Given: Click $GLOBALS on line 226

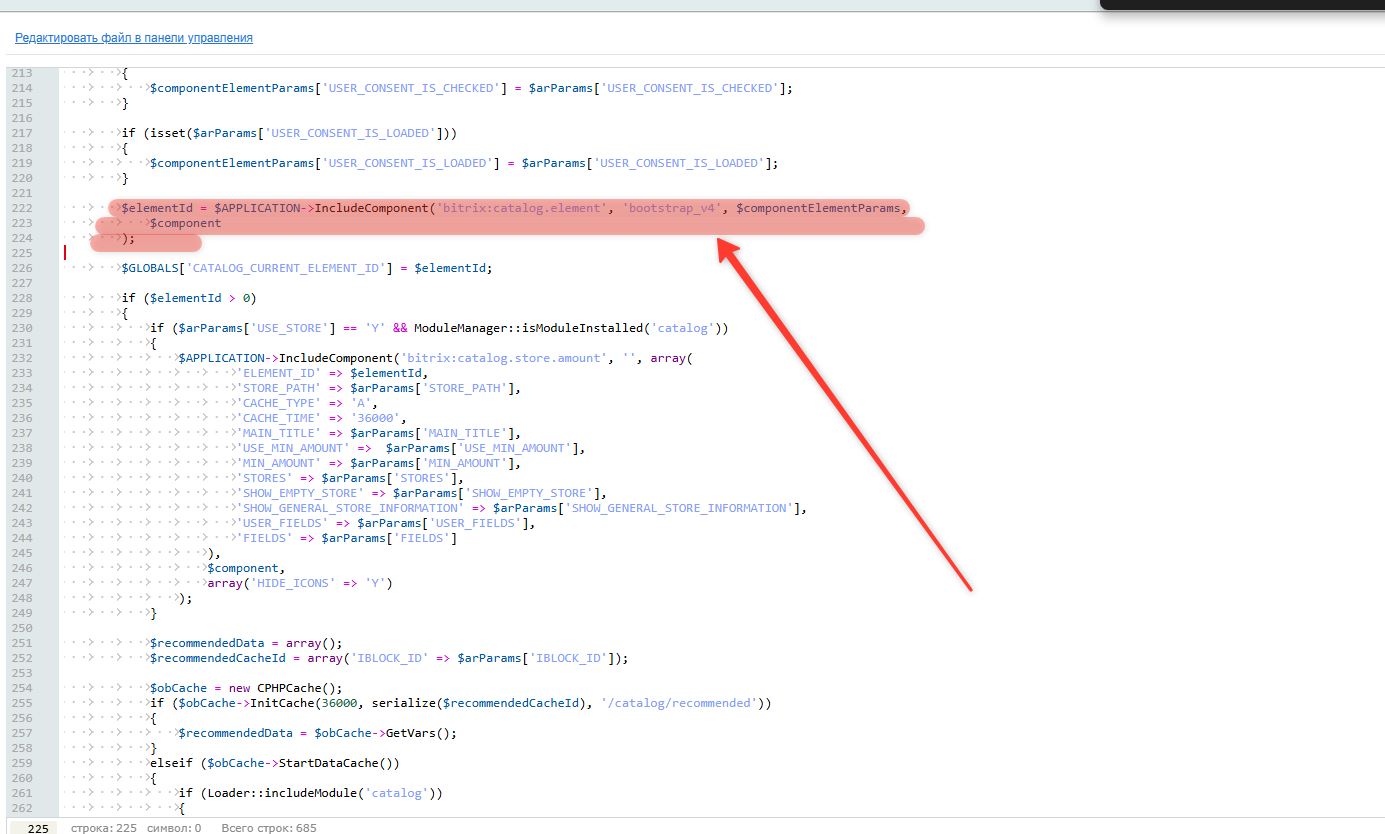Looking at the screenshot, I should tap(153, 268).
